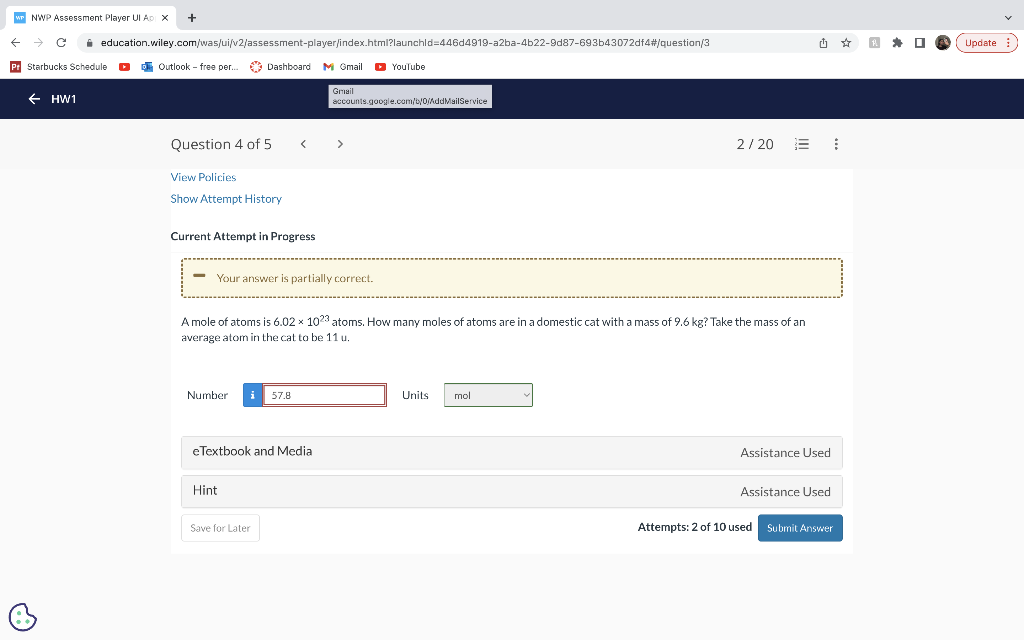Image resolution: width=1024 pixels, height=640 pixels.
Task: Open a new browser tab
Action: click(190, 16)
